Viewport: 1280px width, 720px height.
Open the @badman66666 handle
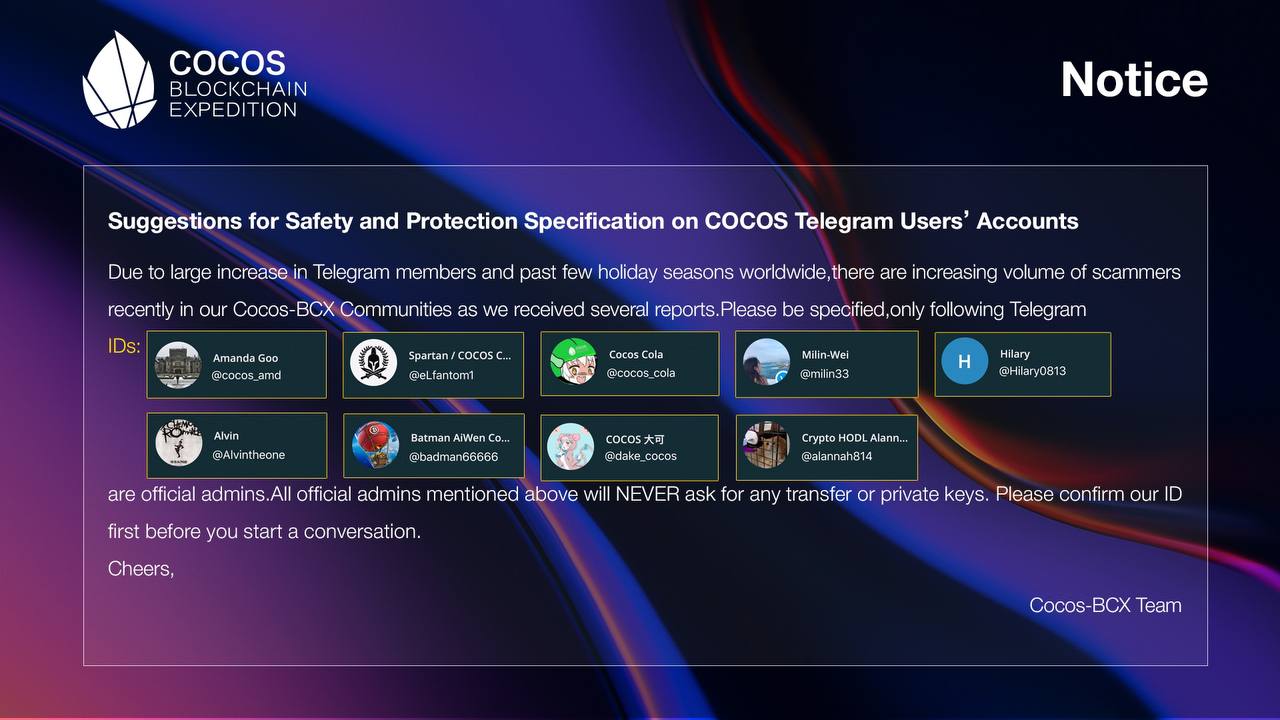pos(453,457)
